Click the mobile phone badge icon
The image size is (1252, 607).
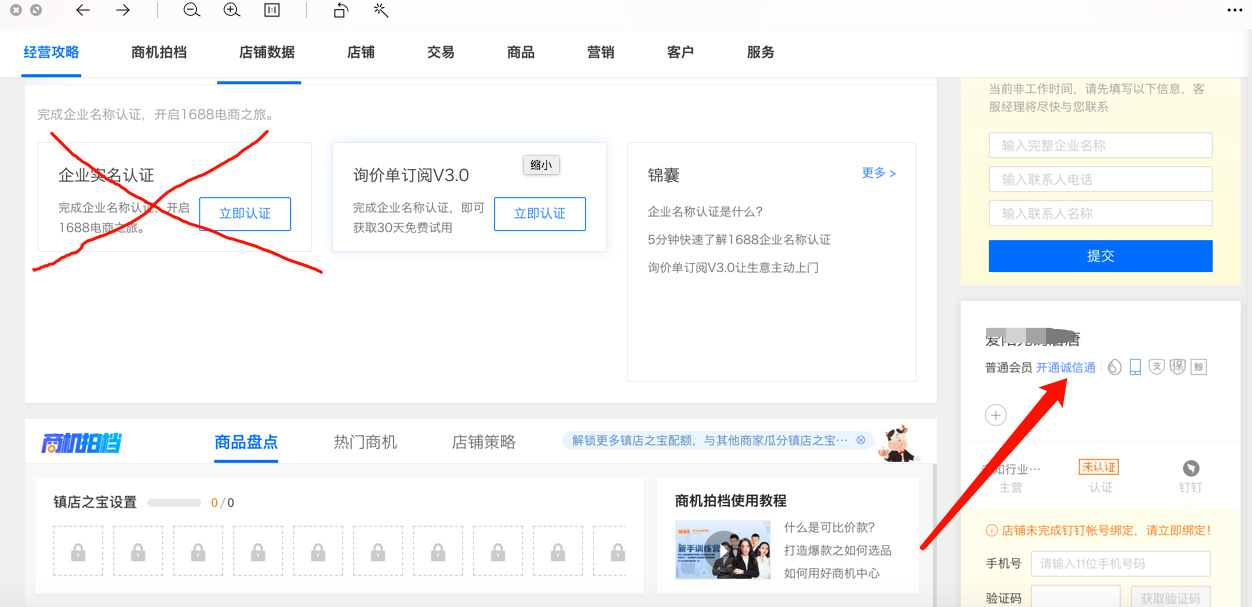(1135, 367)
